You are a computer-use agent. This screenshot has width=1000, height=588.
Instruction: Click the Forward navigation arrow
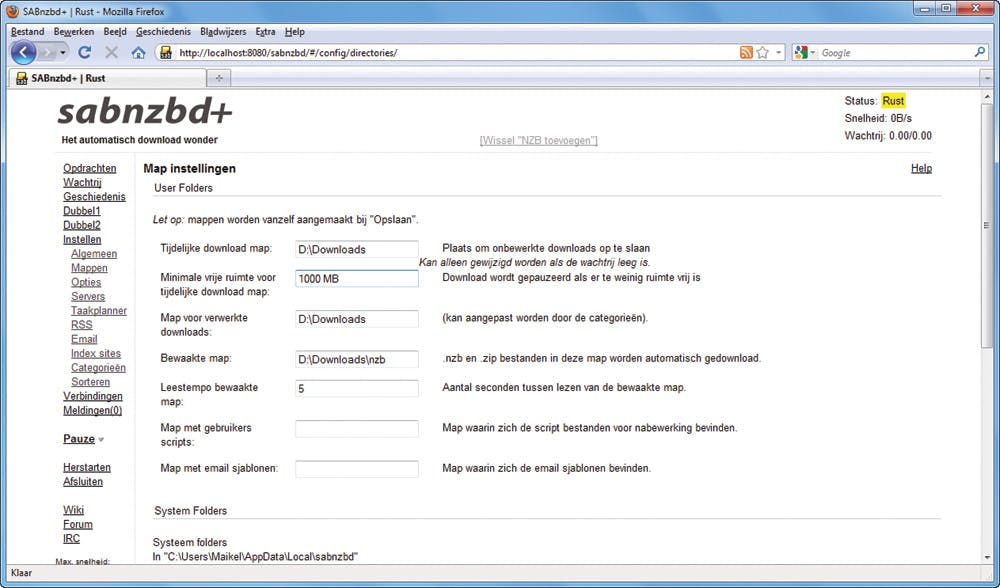47,53
